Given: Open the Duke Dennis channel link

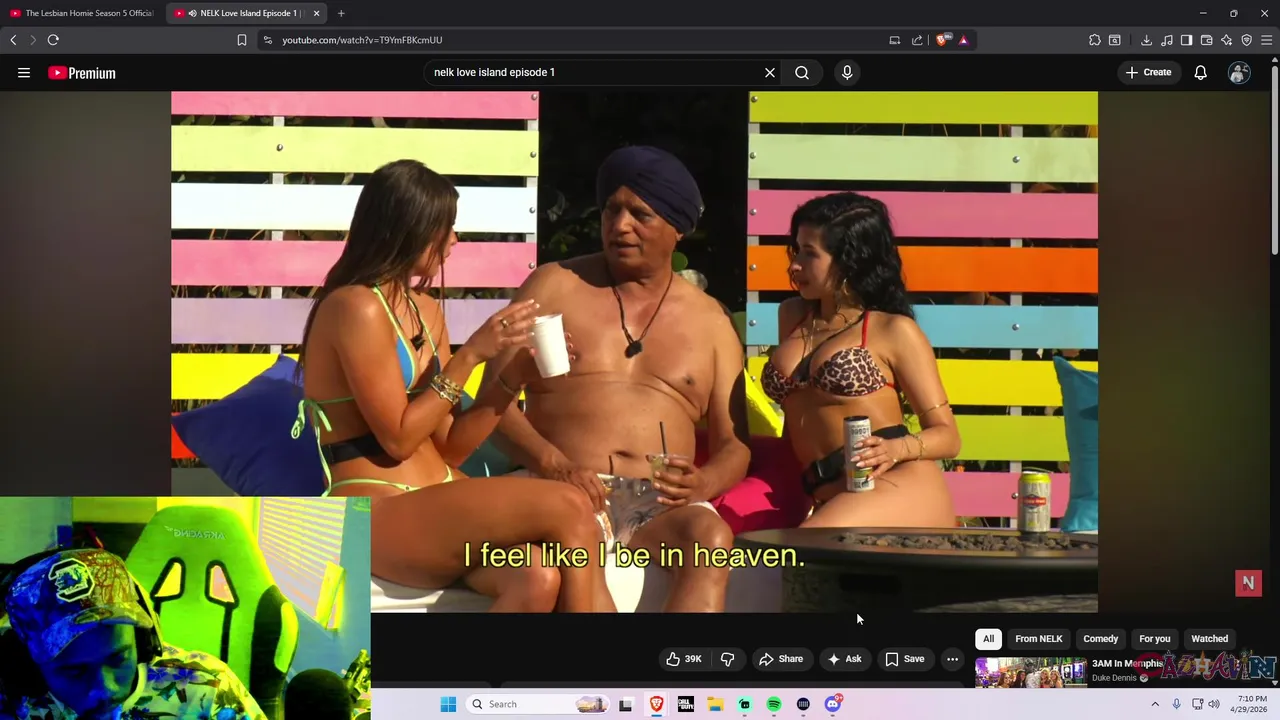Looking at the screenshot, I should point(1114,678).
